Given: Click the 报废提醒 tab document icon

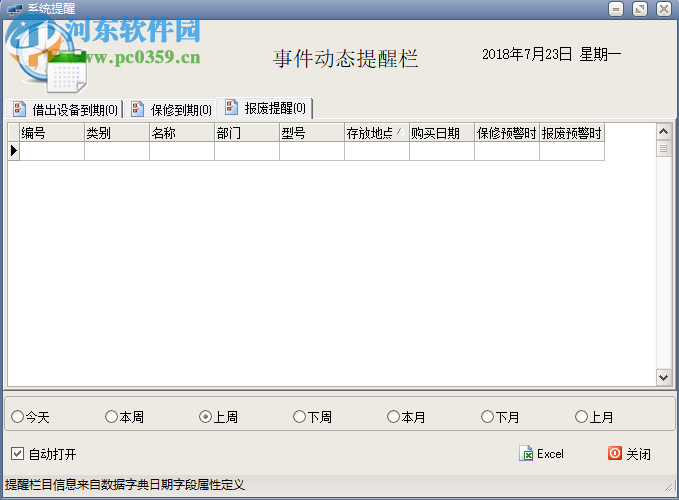Looking at the screenshot, I should click(x=231, y=107).
